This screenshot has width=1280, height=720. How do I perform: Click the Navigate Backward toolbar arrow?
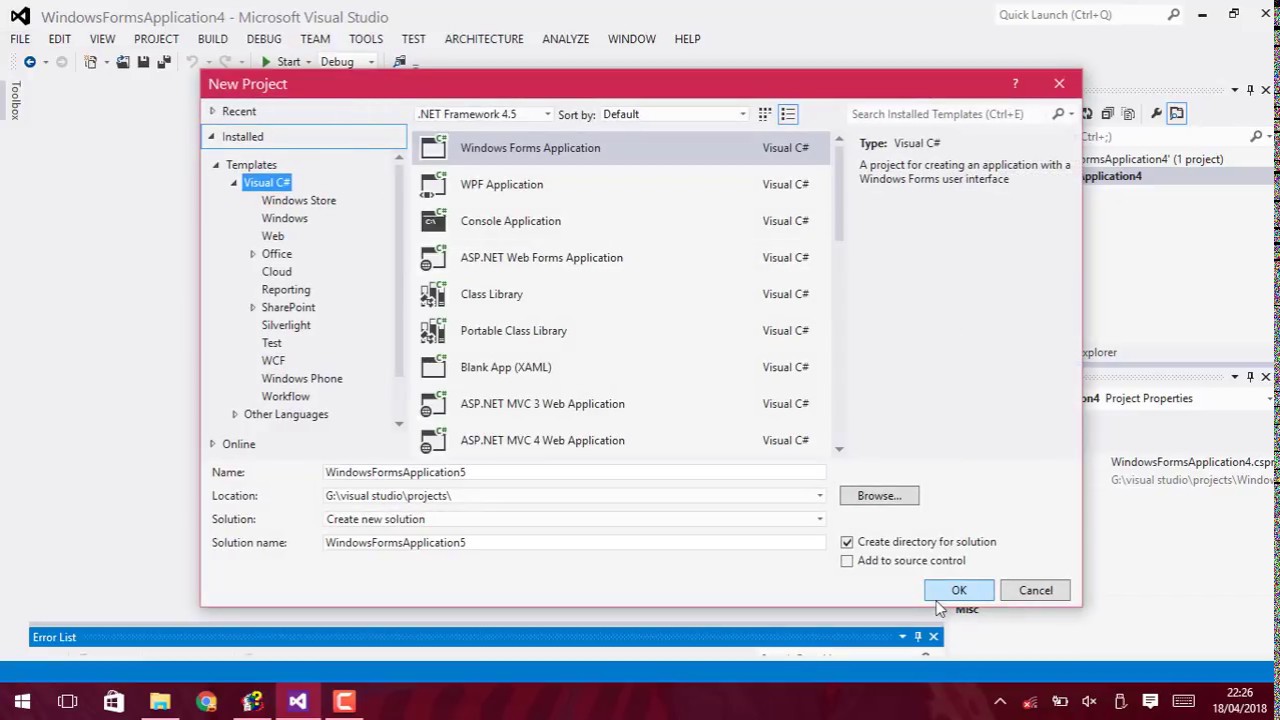click(x=30, y=62)
